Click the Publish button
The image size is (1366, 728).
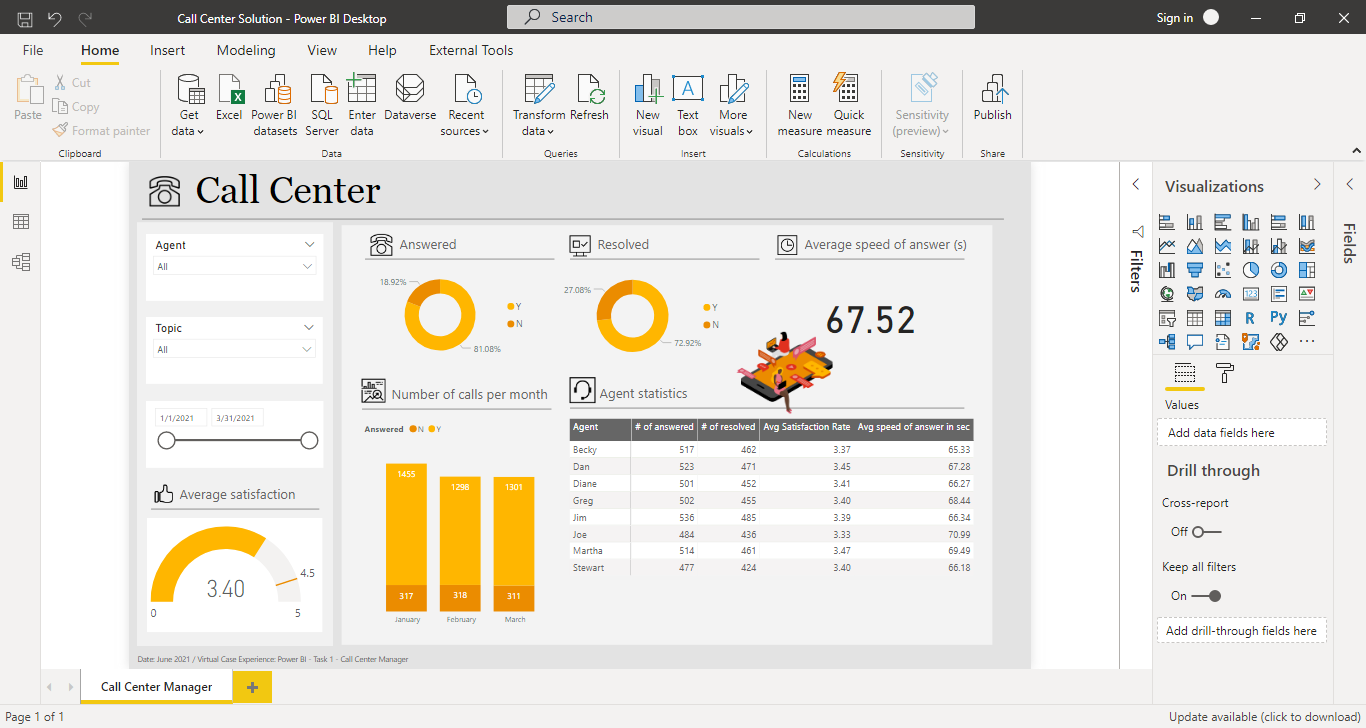tap(993, 98)
